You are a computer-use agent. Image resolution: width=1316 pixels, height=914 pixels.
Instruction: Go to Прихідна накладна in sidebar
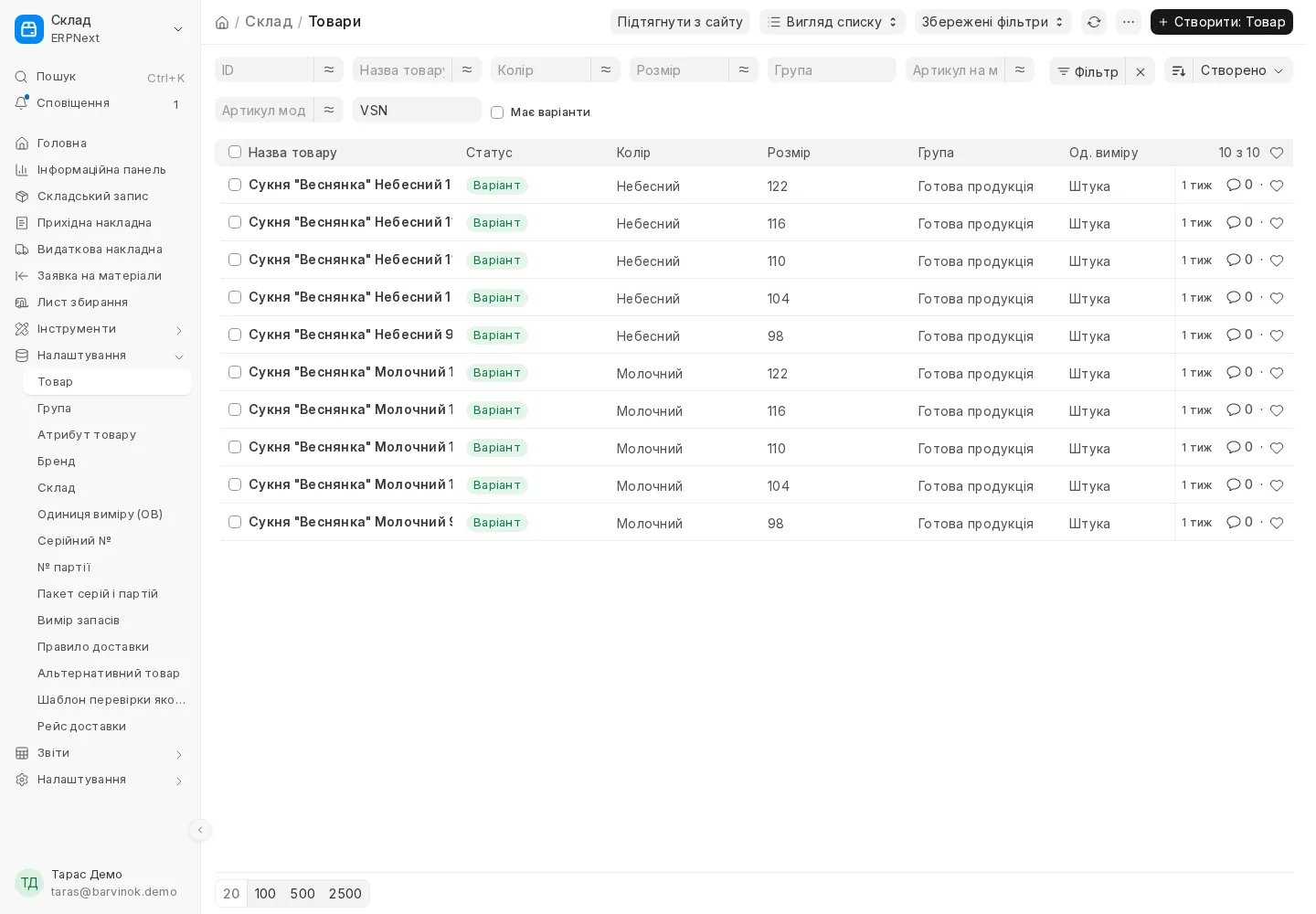click(x=100, y=223)
